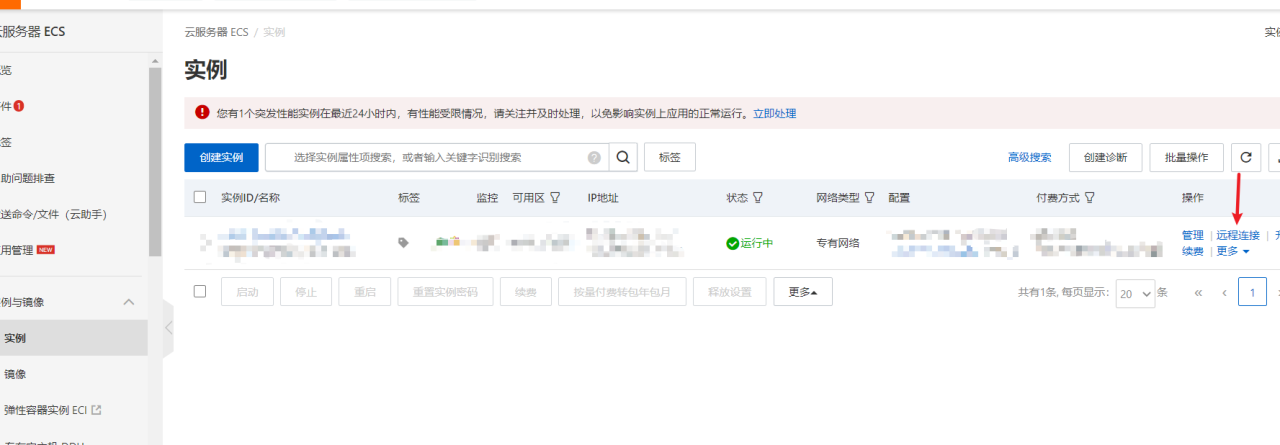This screenshot has width=1280, height=445.
Task: Click the 停止 batch button
Action: [306, 292]
